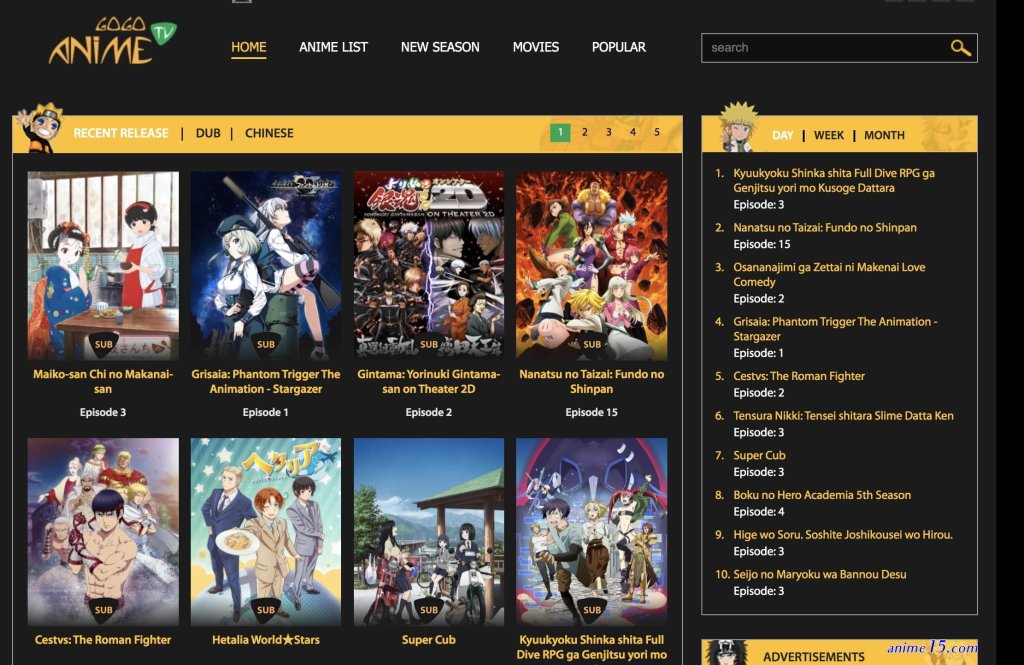This screenshot has width=1024, height=665.
Task: Open the MOVIES section
Action: point(536,47)
